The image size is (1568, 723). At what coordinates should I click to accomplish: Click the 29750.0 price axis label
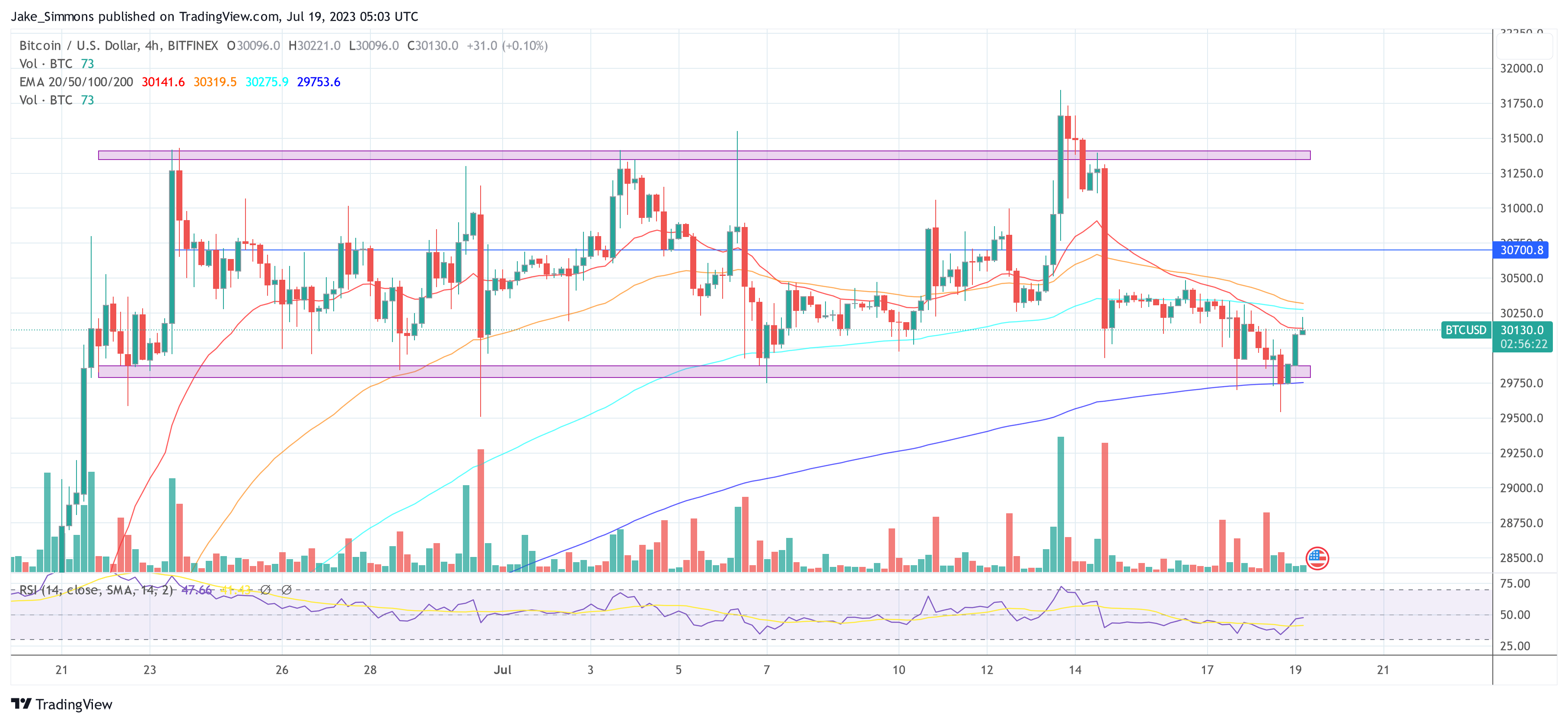pos(1521,383)
